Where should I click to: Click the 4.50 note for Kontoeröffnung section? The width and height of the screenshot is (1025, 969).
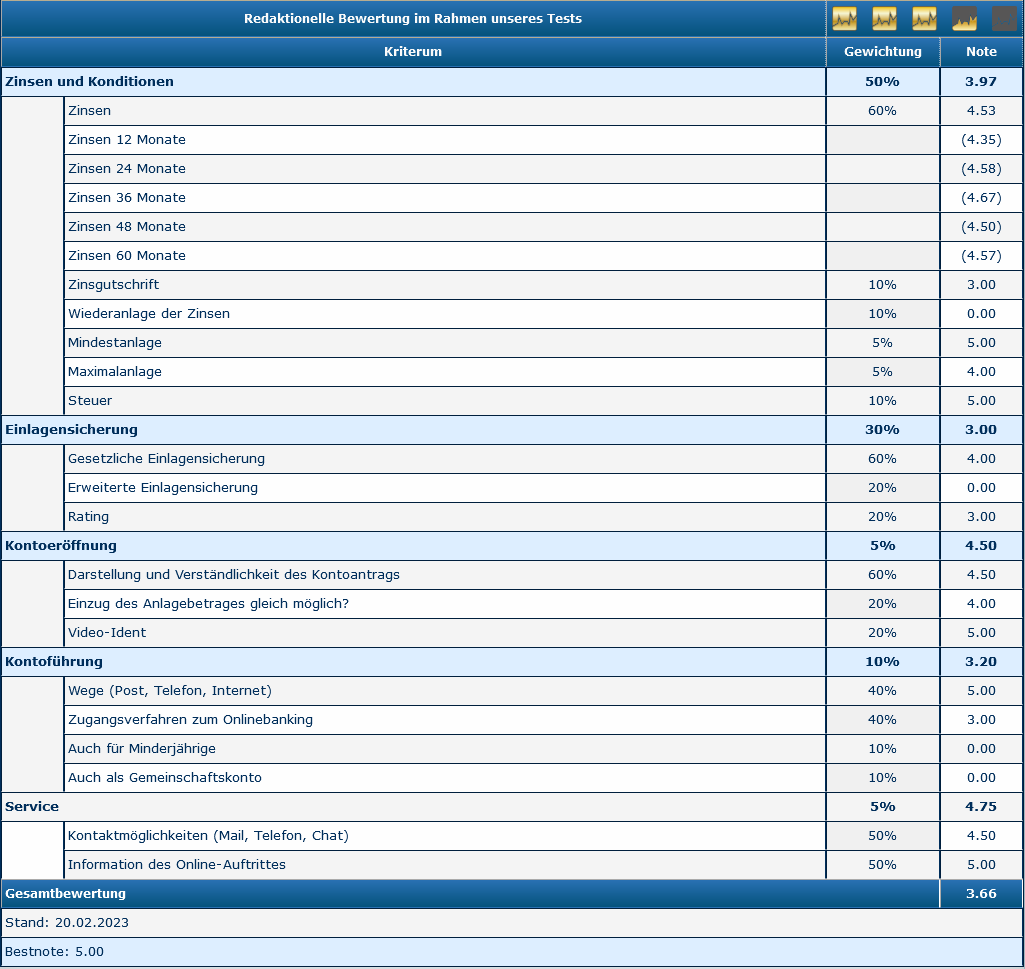(x=981, y=546)
